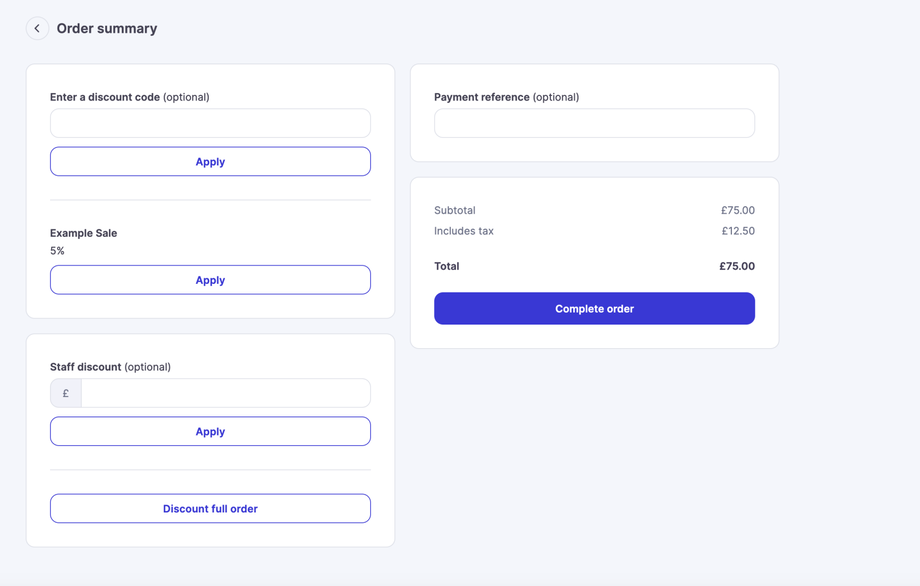Apply the entered discount code
Screen dimensions: 920x586
(210, 162)
